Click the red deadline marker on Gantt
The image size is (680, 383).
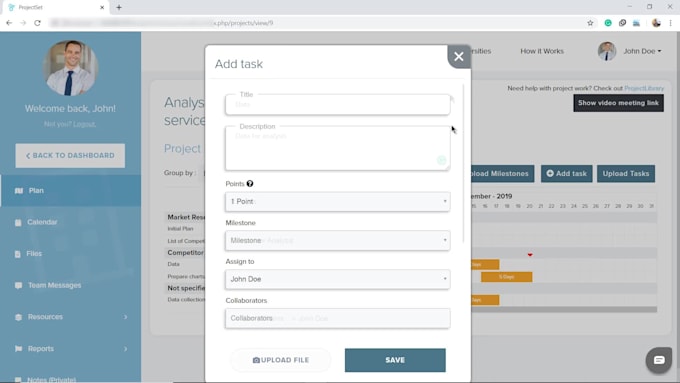click(530, 255)
